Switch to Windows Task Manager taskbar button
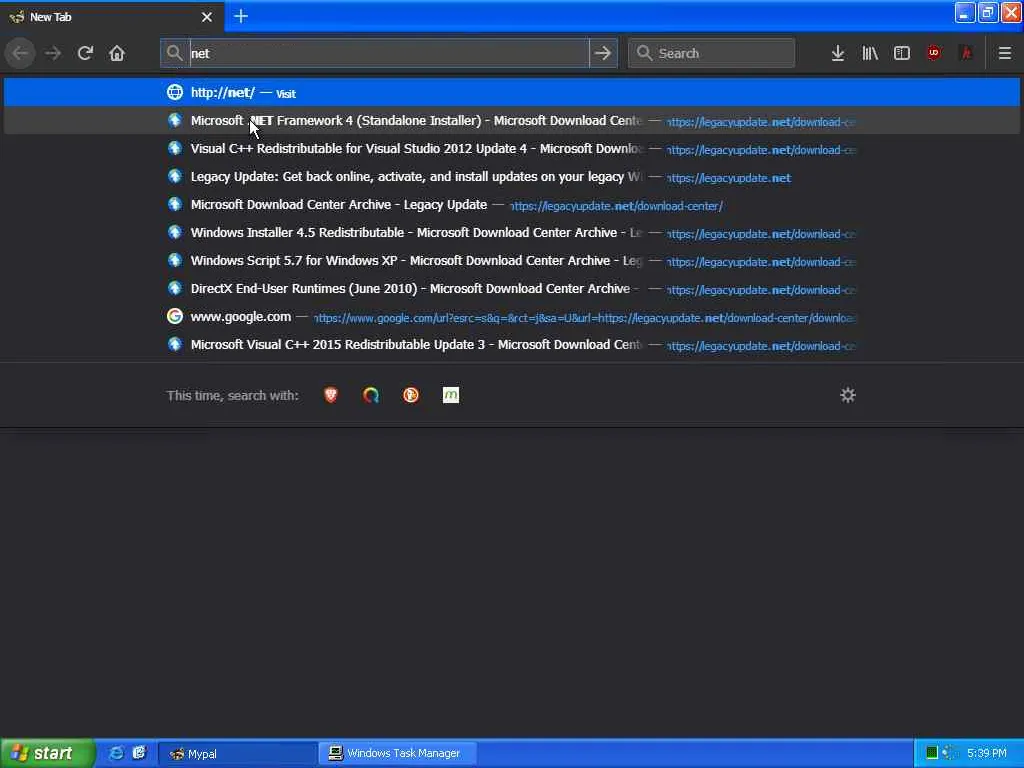This screenshot has height=768, width=1024. pos(397,754)
